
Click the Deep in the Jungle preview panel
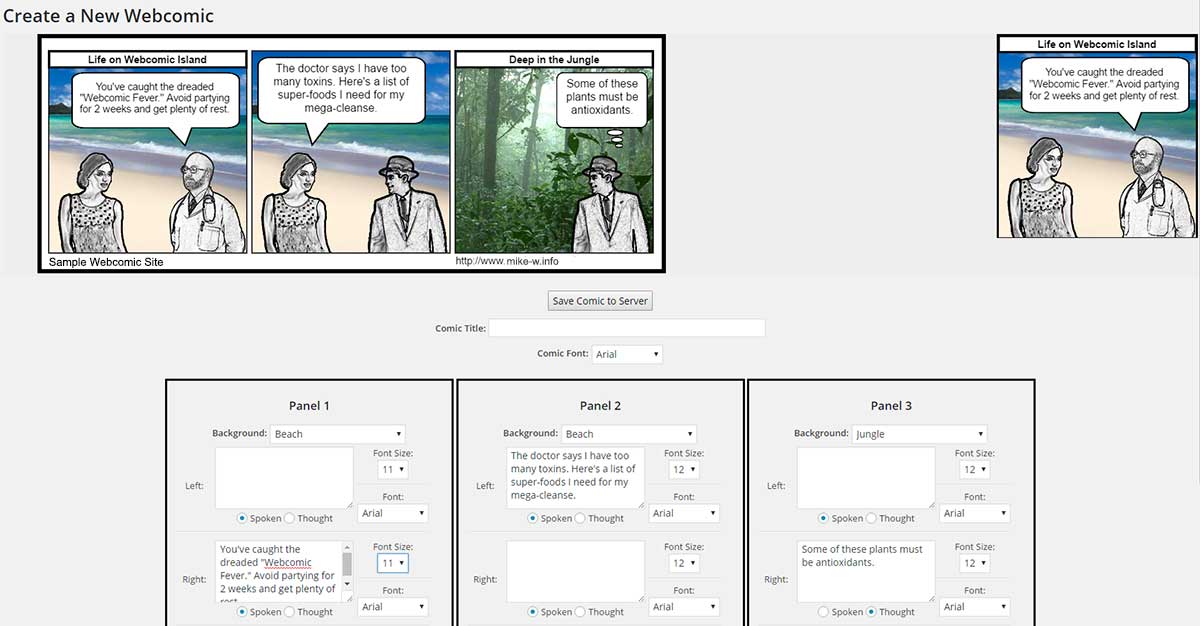tap(553, 152)
